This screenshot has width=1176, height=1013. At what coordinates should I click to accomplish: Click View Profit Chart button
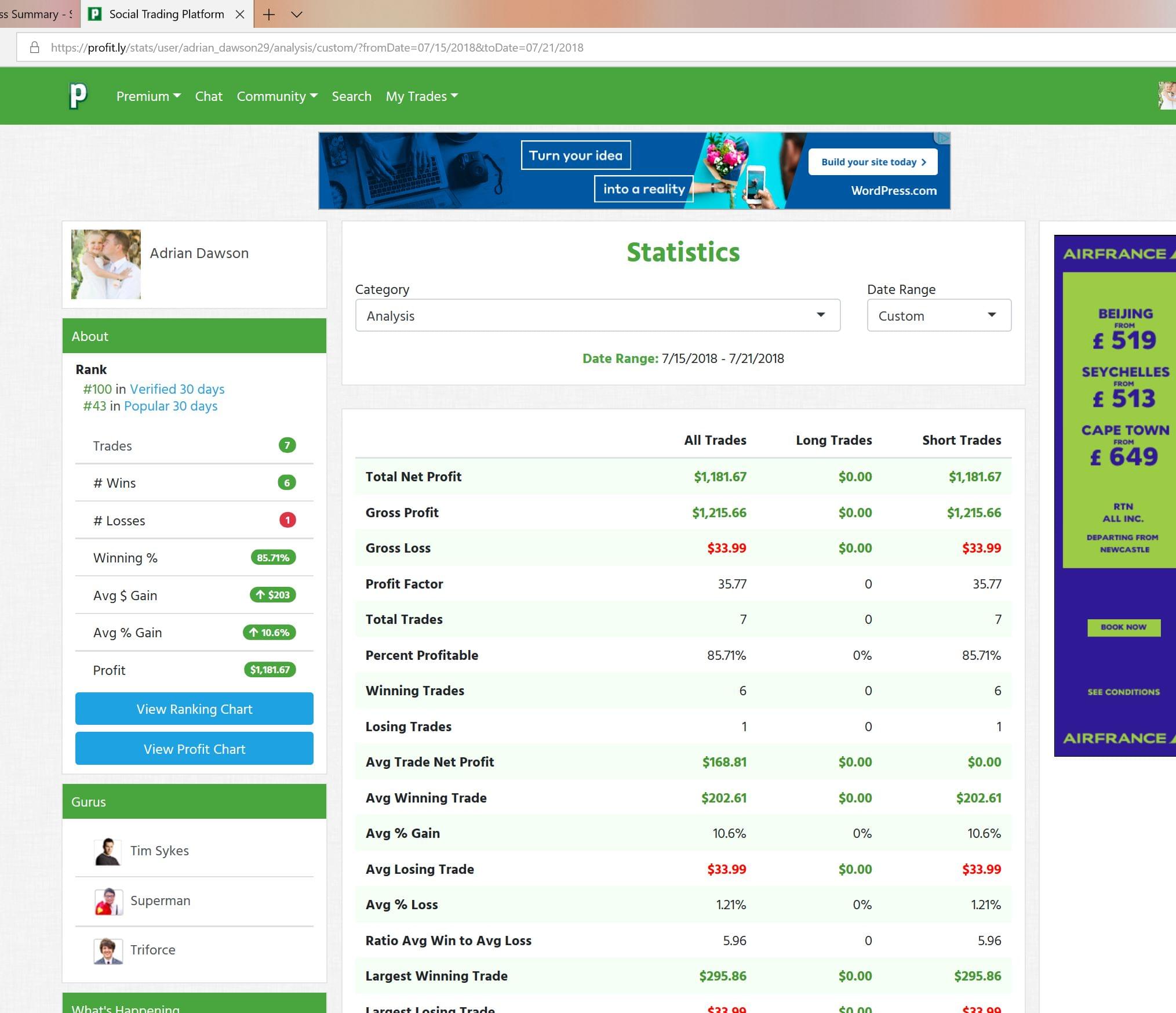[x=194, y=749]
